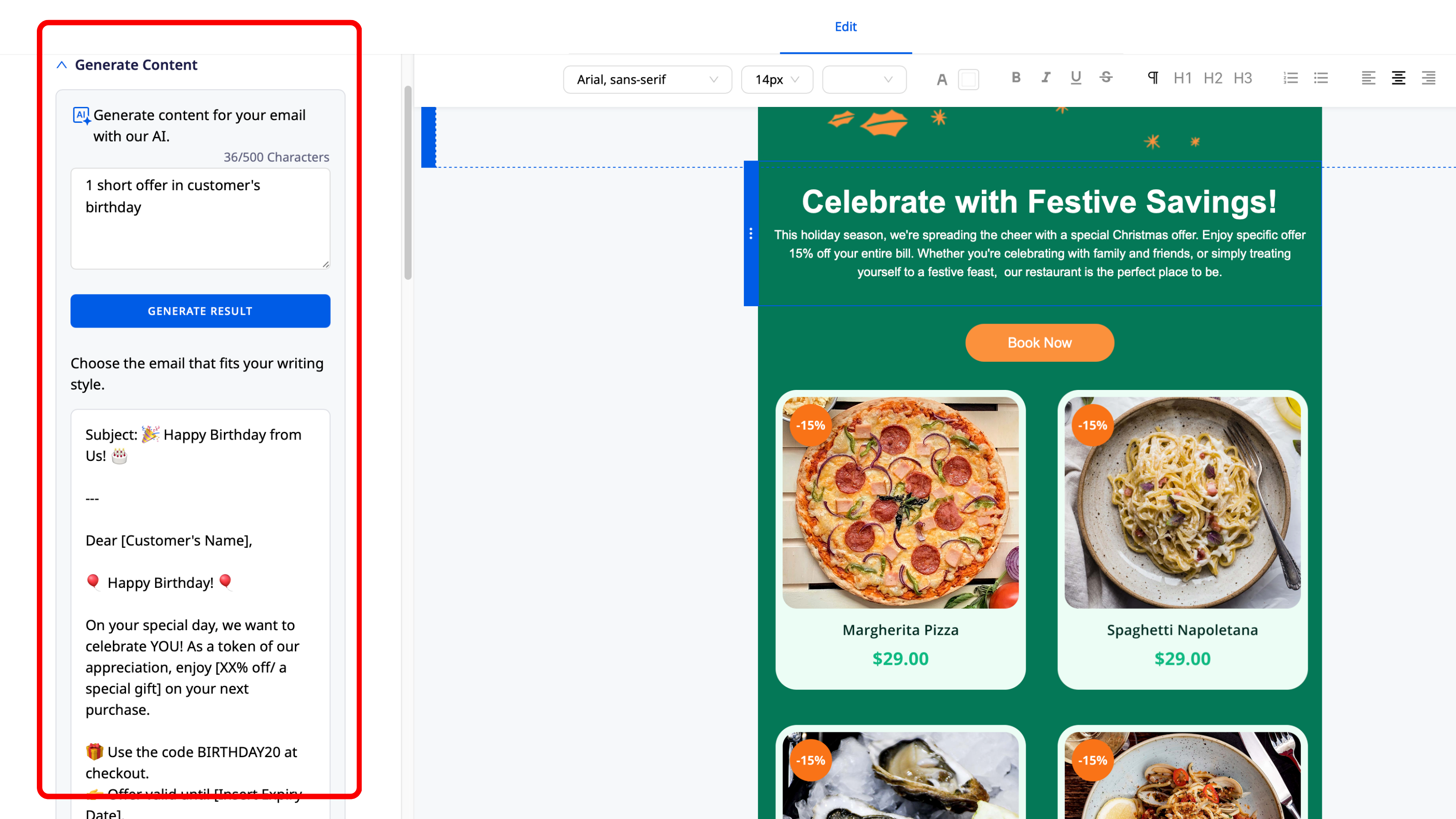The height and width of the screenshot is (819, 1456).
Task: Toggle bold text formatting
Action: [x=1016, y=78]
